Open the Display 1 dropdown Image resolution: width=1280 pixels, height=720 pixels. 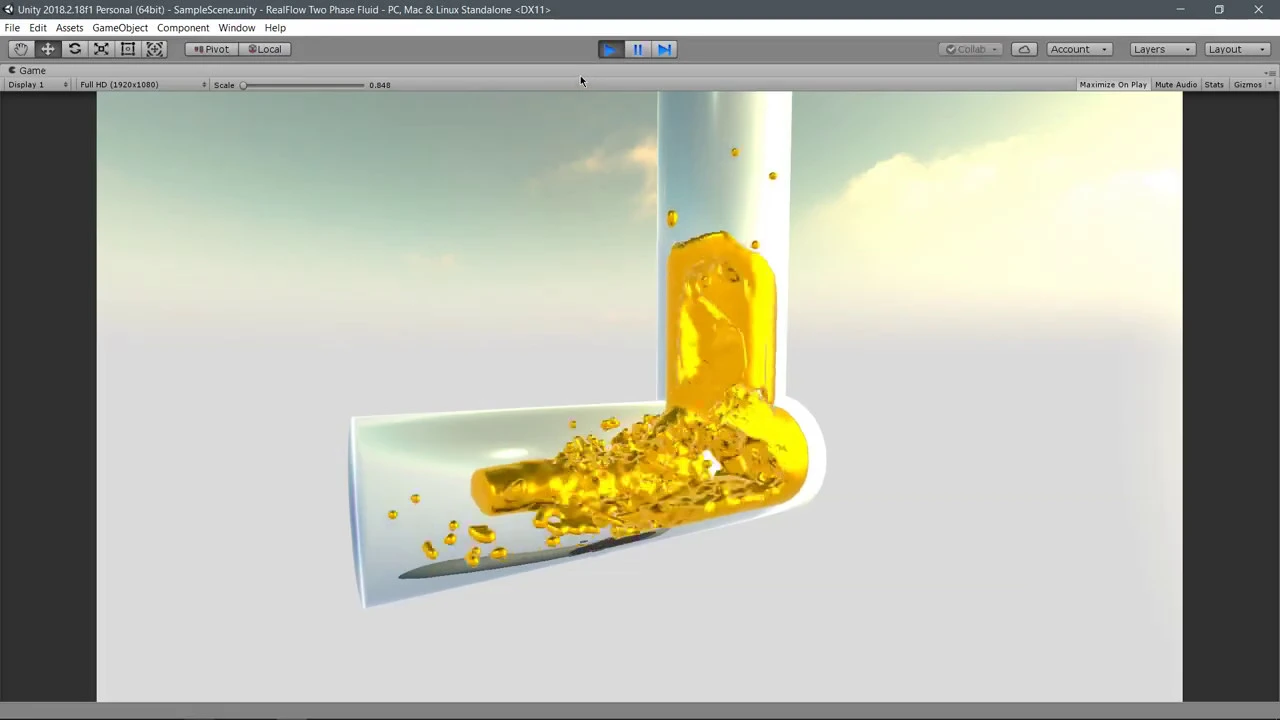point(37,85)
